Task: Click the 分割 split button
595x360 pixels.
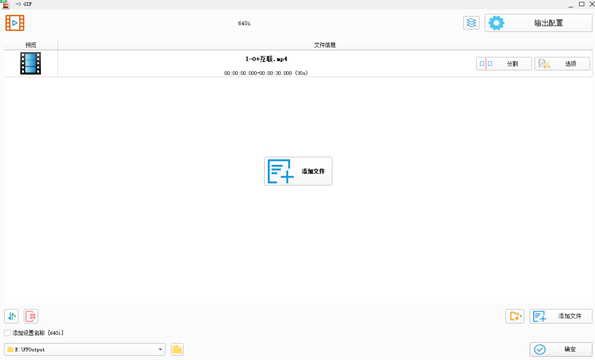Action: click(504, 63)
